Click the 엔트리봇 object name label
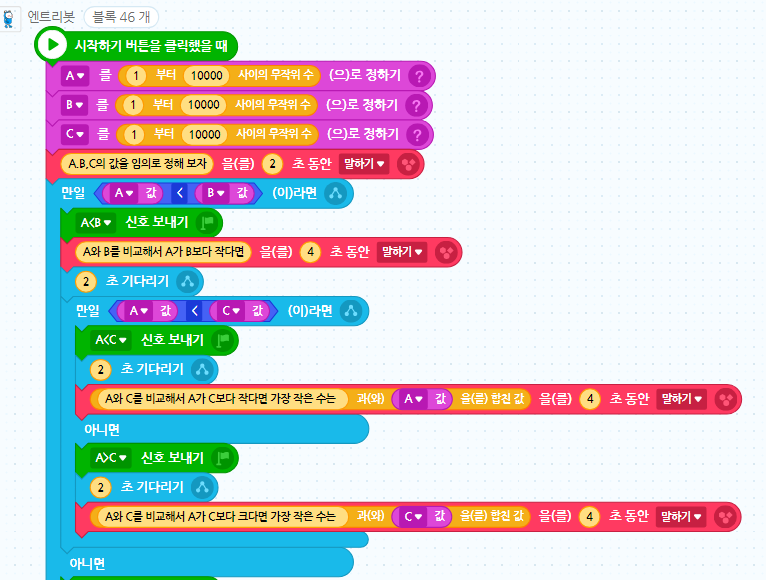Viewport: 766px width, 580px height. pyautogui.click(x=51, y=17)
